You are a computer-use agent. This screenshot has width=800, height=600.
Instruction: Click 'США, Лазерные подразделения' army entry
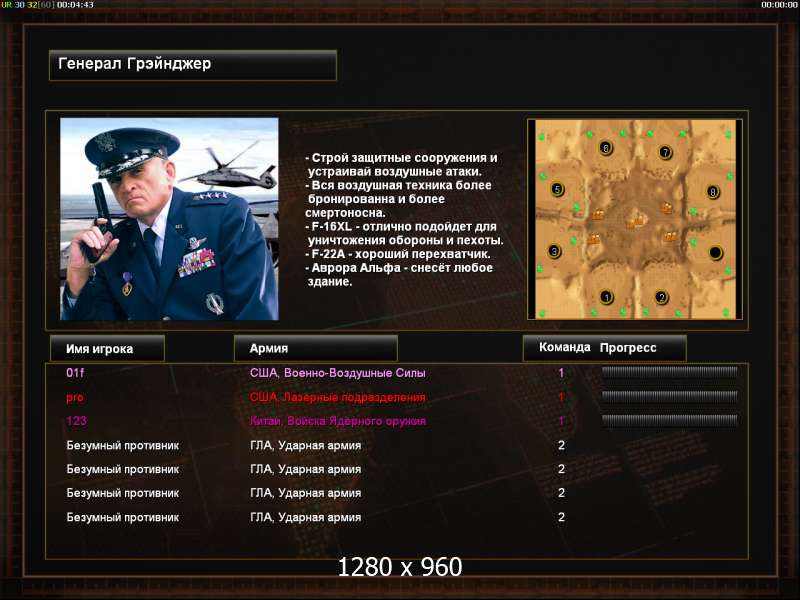[x=338, y=397]
